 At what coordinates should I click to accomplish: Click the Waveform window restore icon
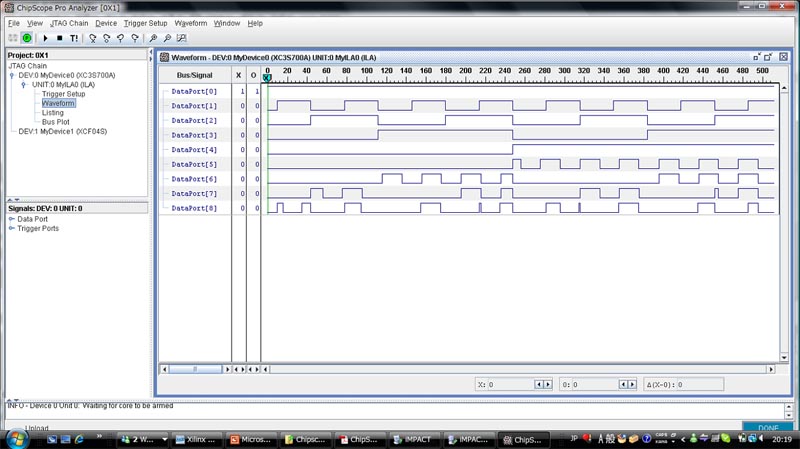[x=757, y=57]
